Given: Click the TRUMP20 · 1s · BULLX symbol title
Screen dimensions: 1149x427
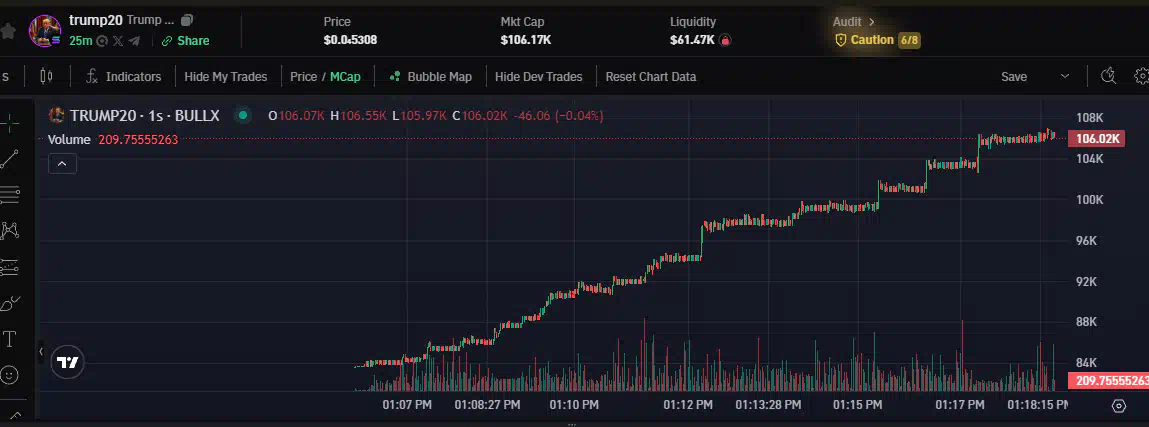Looking at the screenshot, I should (144, 115).
